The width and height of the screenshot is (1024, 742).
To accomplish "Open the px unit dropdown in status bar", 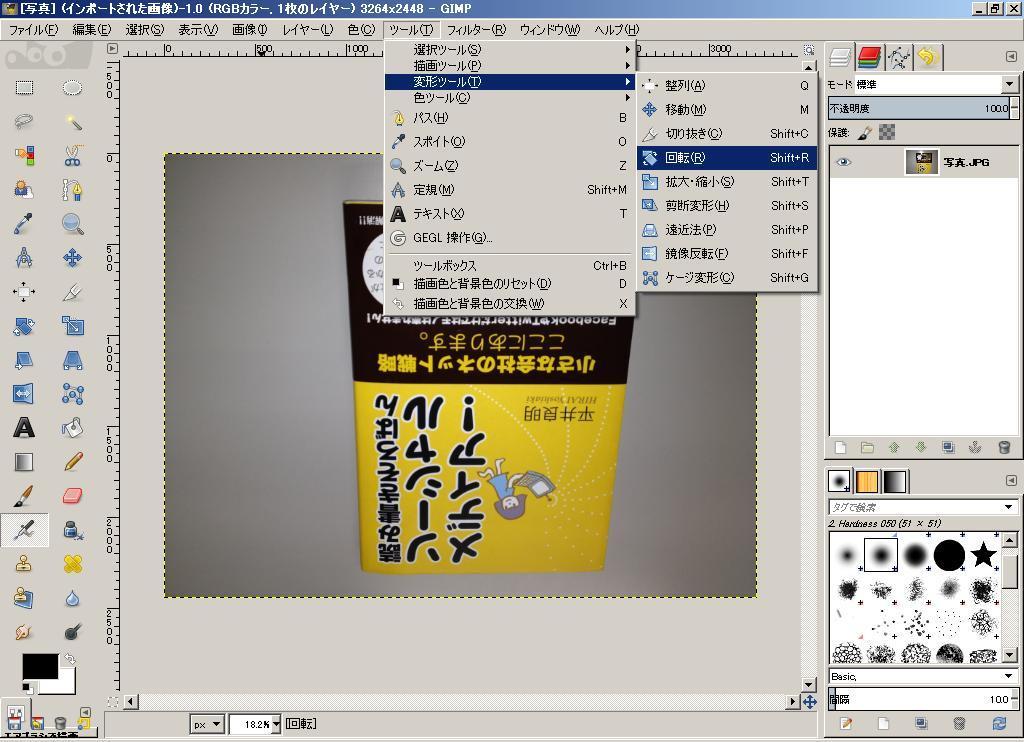I will pyautogui.click(x=207, y=723).
